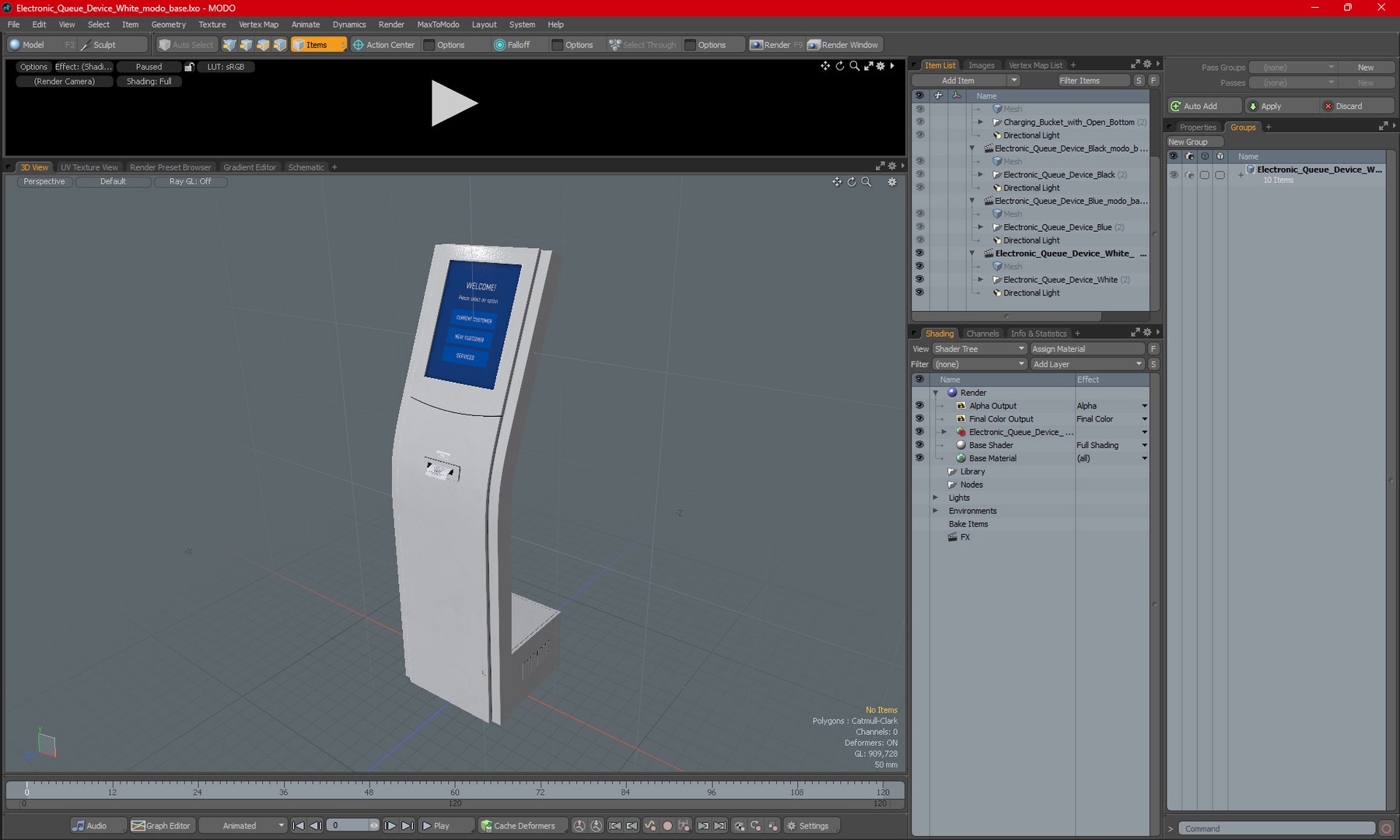Screen dimensions: 1400x840
Task: Select Materials component mode icon
Action: point(281,45)
